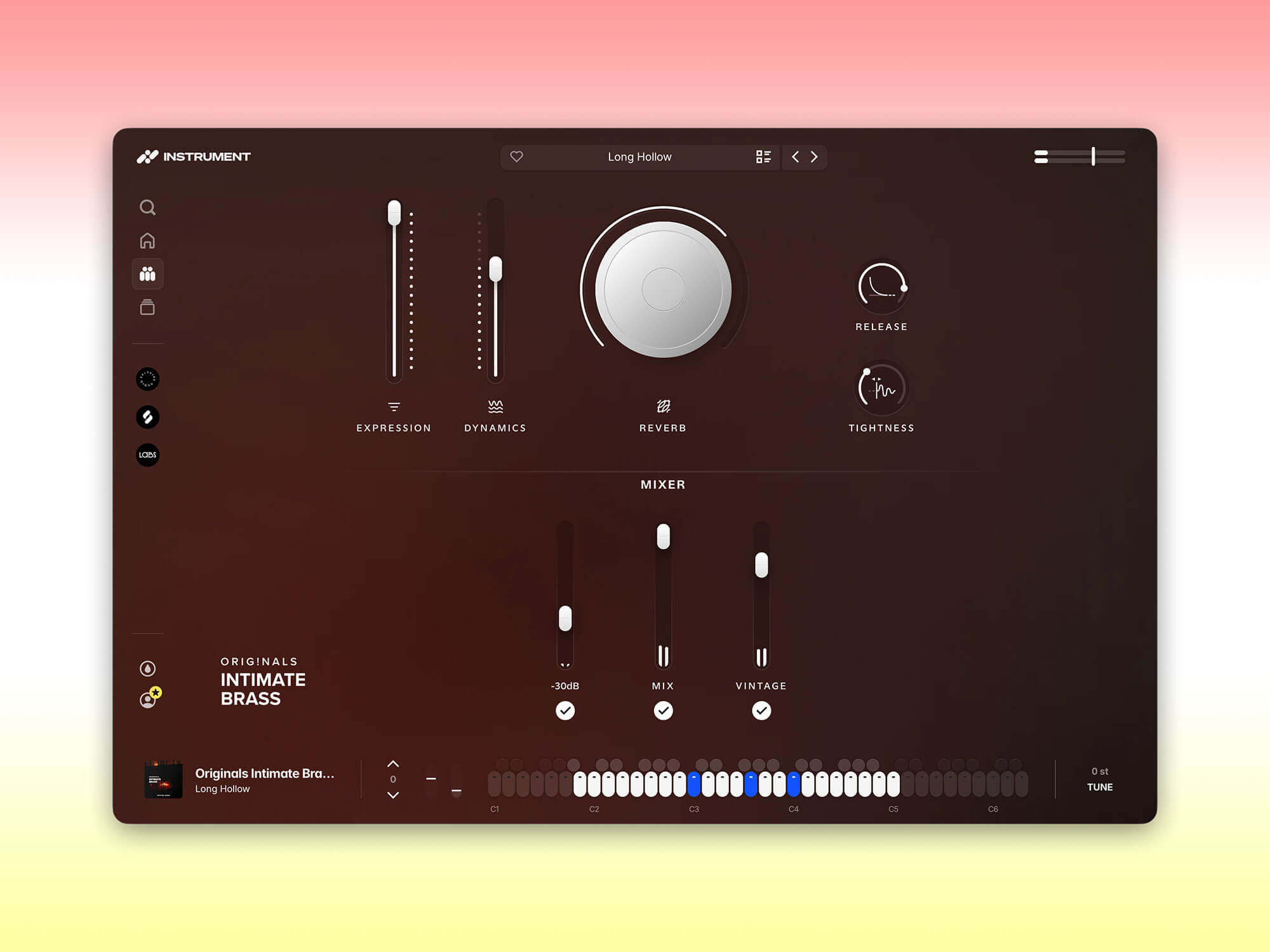The height and width of the screenshot is (952, 1270).
Task: Click the REVERB label
Action: (663, 428)
